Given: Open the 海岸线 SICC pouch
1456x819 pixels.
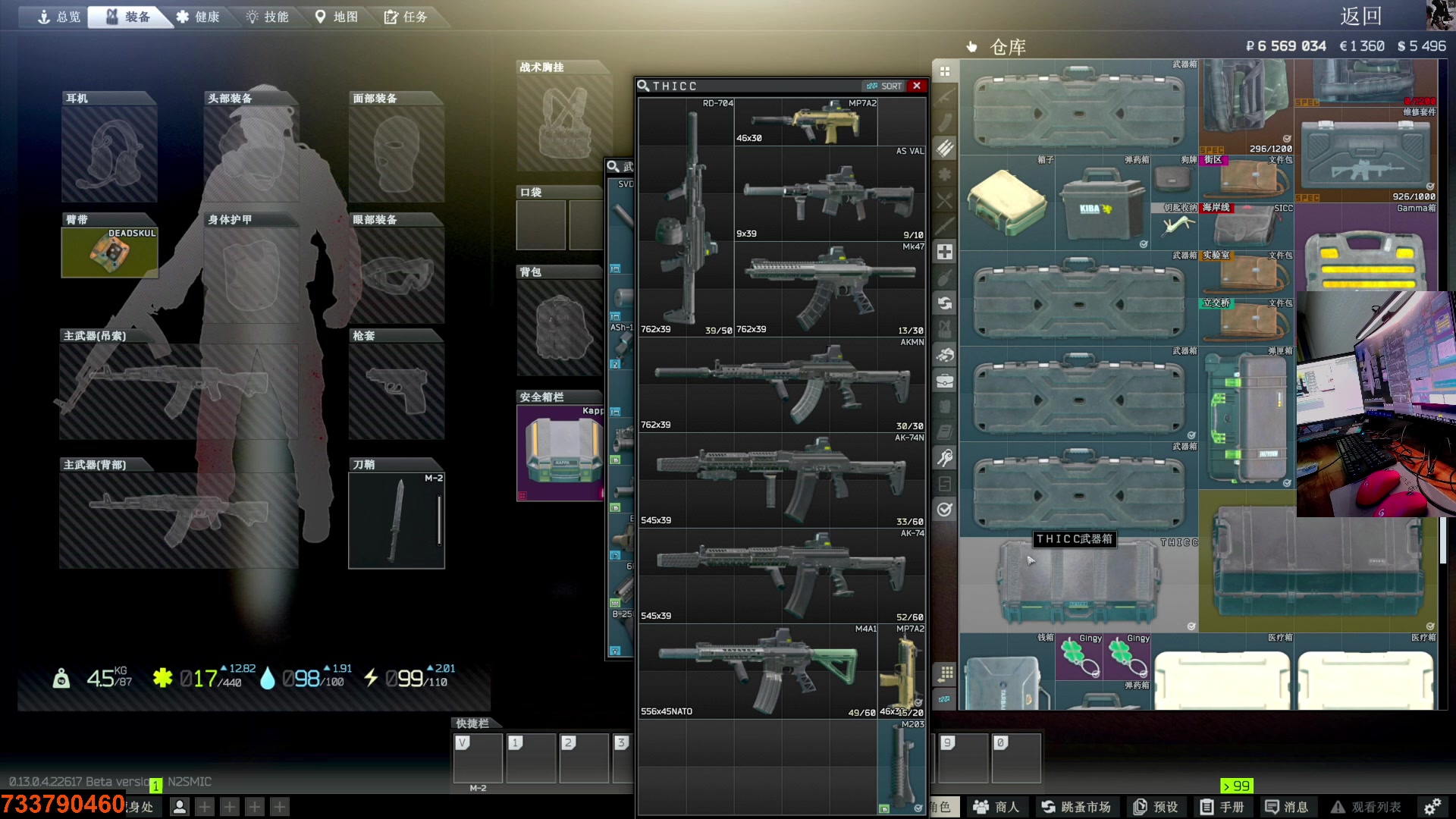Looking at the screenshot, I should [1247, 226].
